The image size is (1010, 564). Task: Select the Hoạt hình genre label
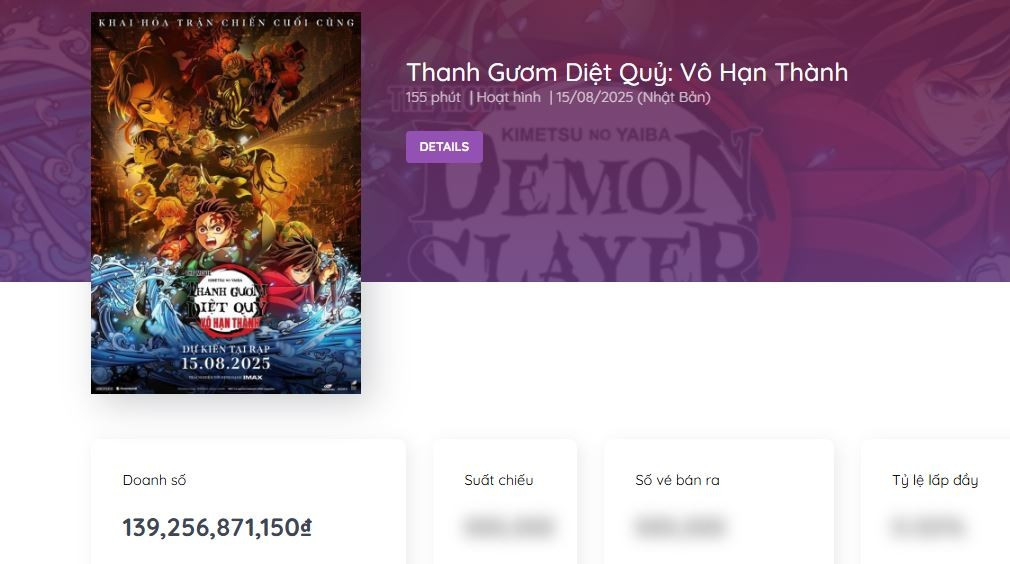click(508, 97)
